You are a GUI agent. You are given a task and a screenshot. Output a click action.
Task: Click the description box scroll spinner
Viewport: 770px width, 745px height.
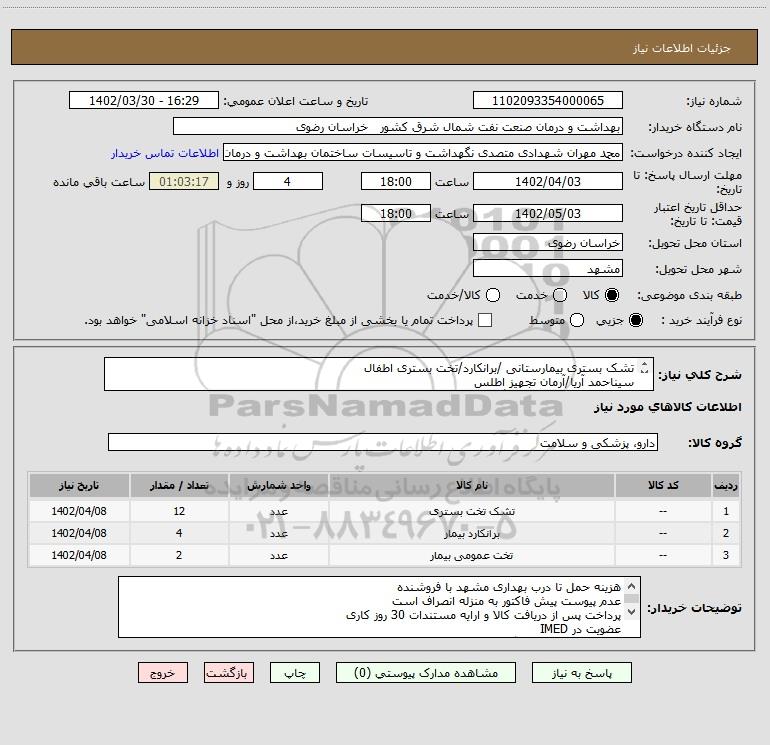(x=645, y=367)
